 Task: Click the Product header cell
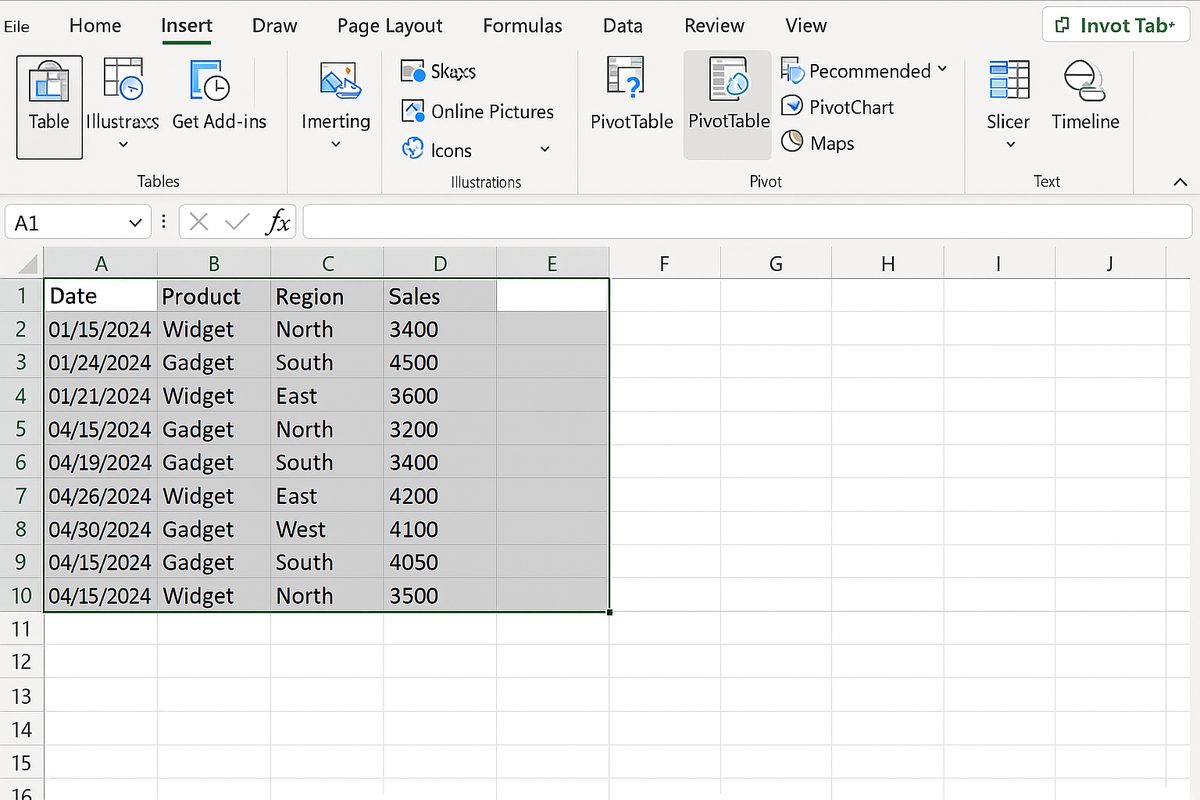(x=214, y=296)
